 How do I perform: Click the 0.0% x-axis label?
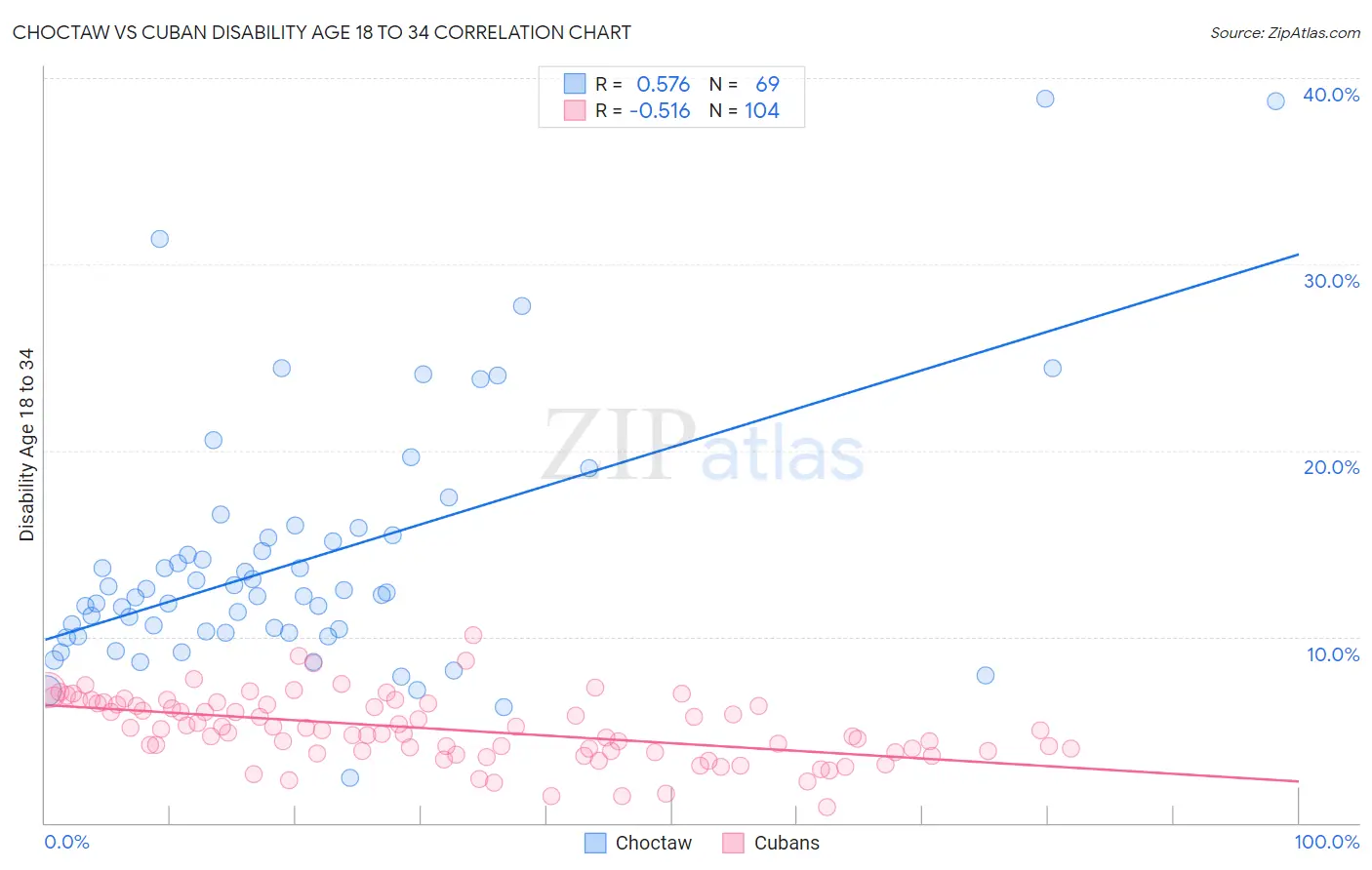[66, 842]
